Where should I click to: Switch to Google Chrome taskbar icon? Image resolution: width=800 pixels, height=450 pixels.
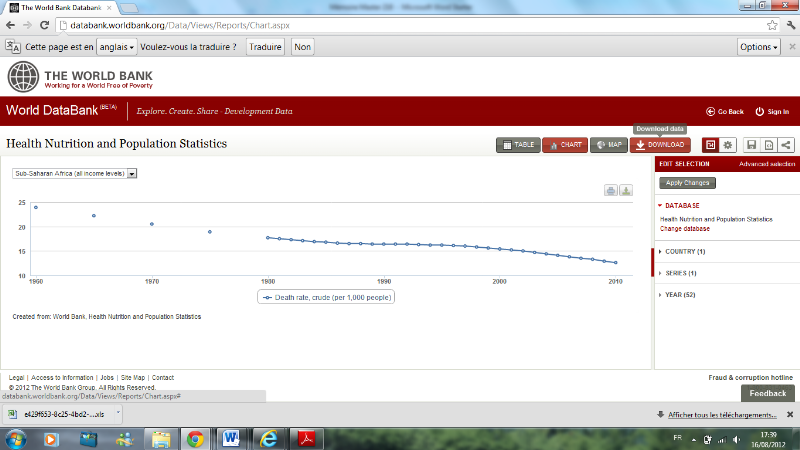click(x=195, y=439)
